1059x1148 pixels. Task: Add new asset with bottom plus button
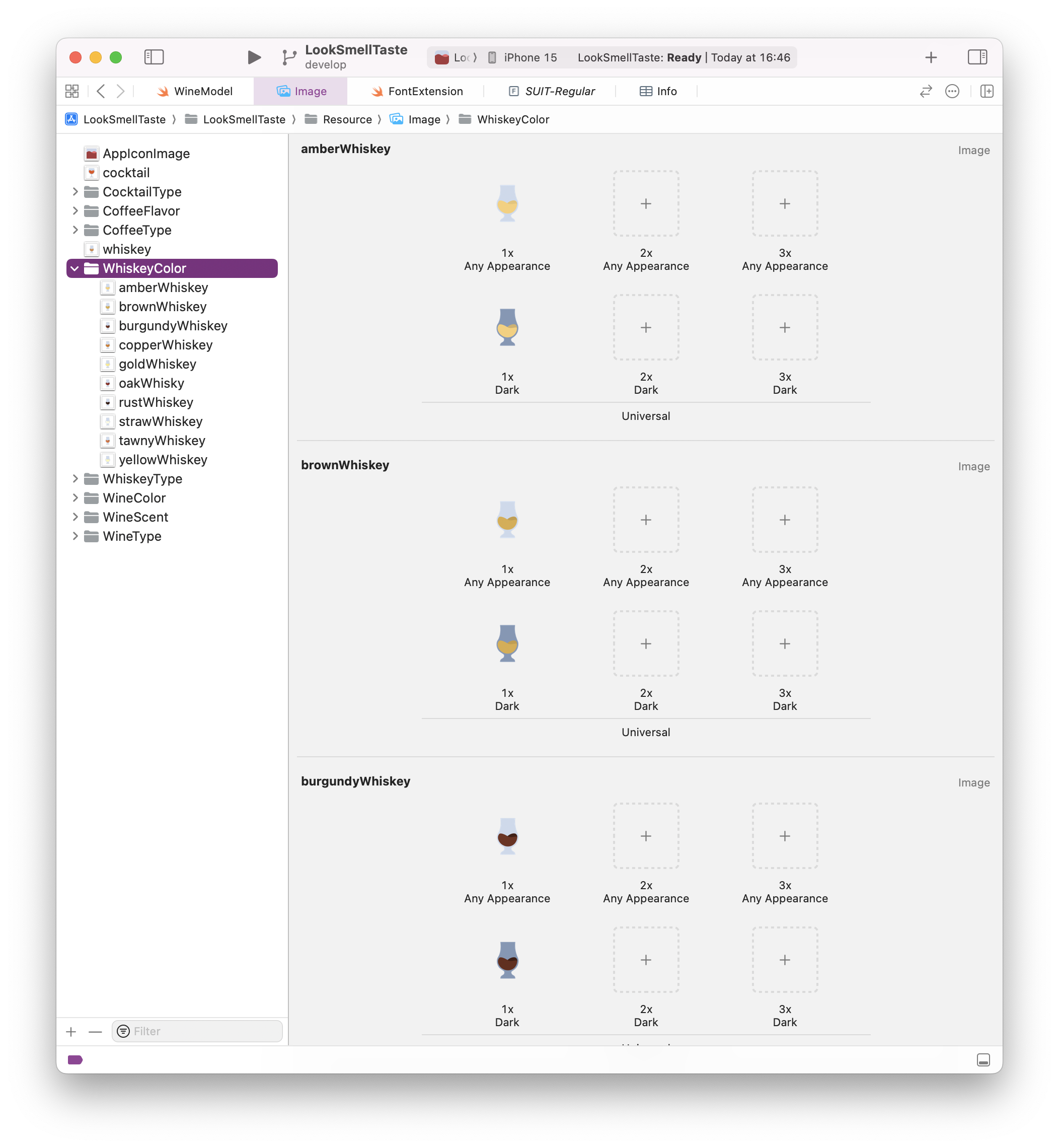(x=71, y=1032)
